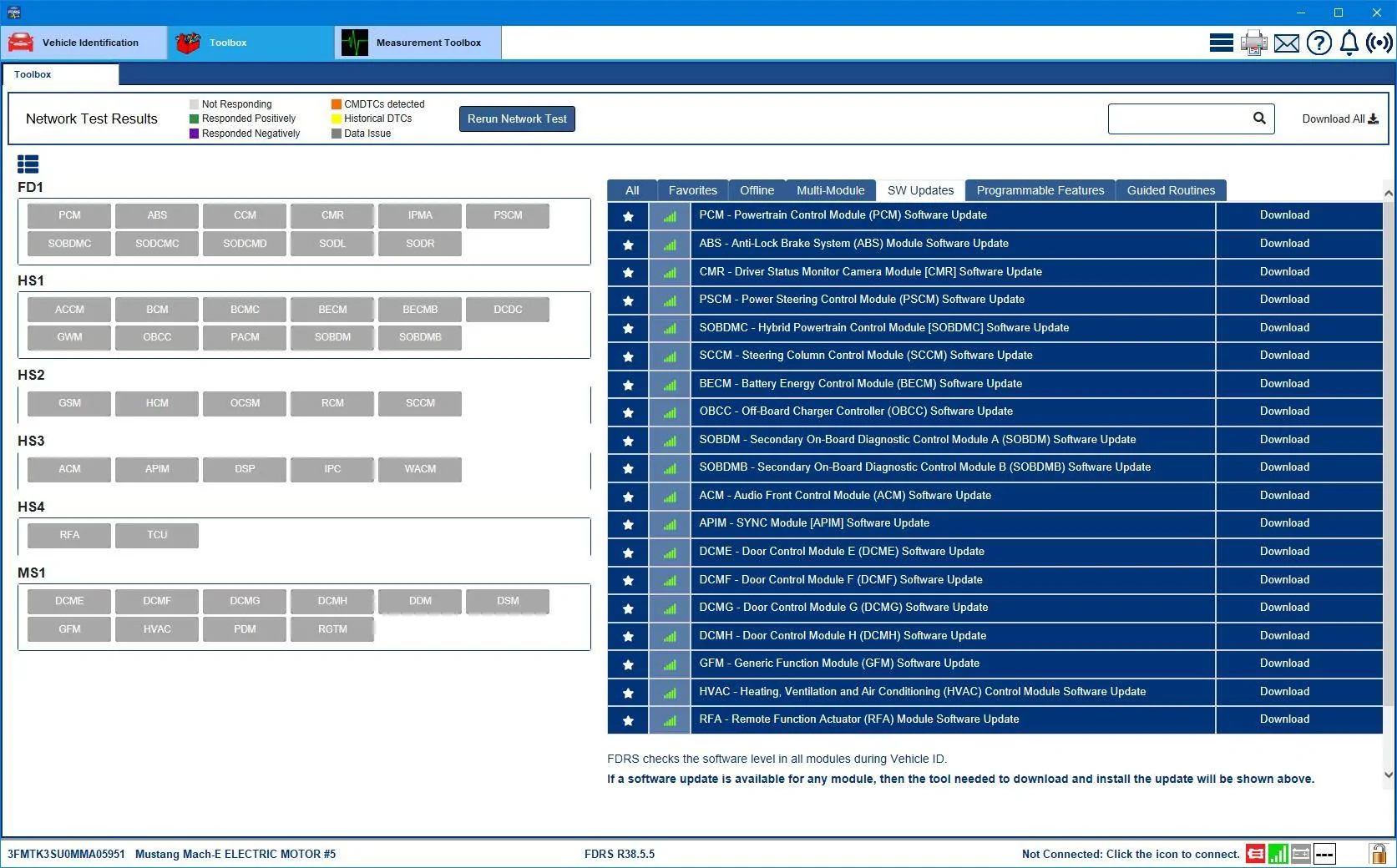
Task: Select the TCU module in HS4
Action: pyautogui.click(x=157, y=535)
